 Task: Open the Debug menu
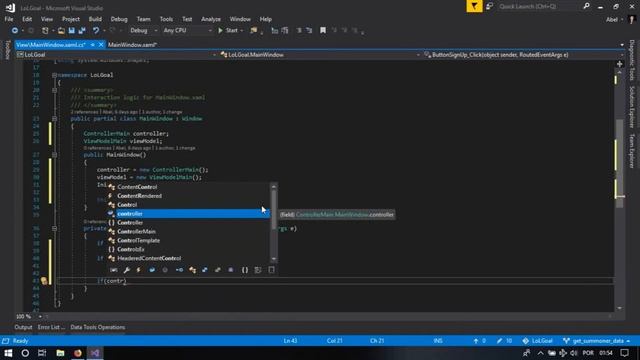pos(119,19)
